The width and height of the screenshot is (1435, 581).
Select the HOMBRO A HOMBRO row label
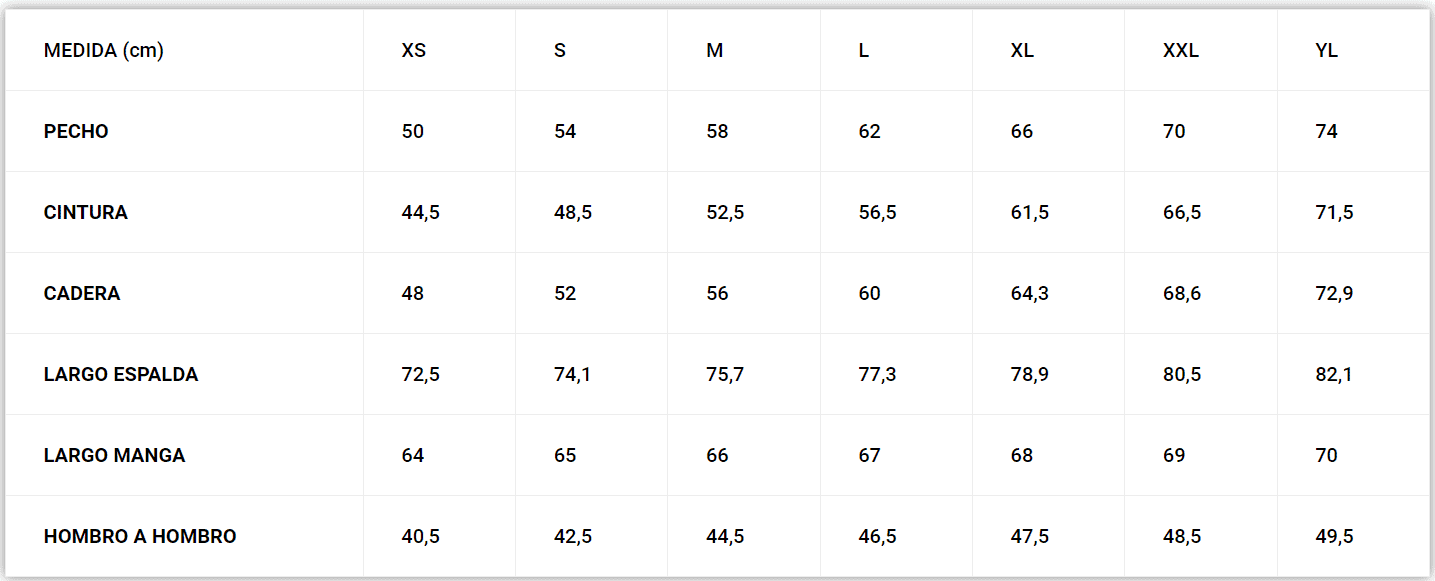tap(140, 537)
